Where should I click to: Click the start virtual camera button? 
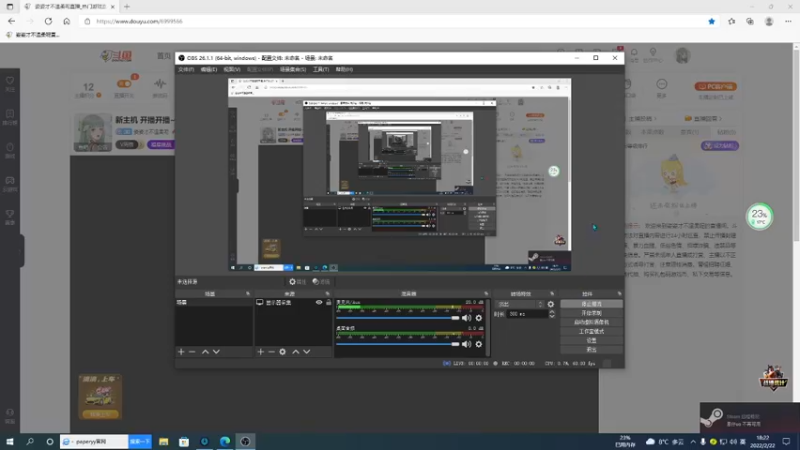[x=591, y=322]
